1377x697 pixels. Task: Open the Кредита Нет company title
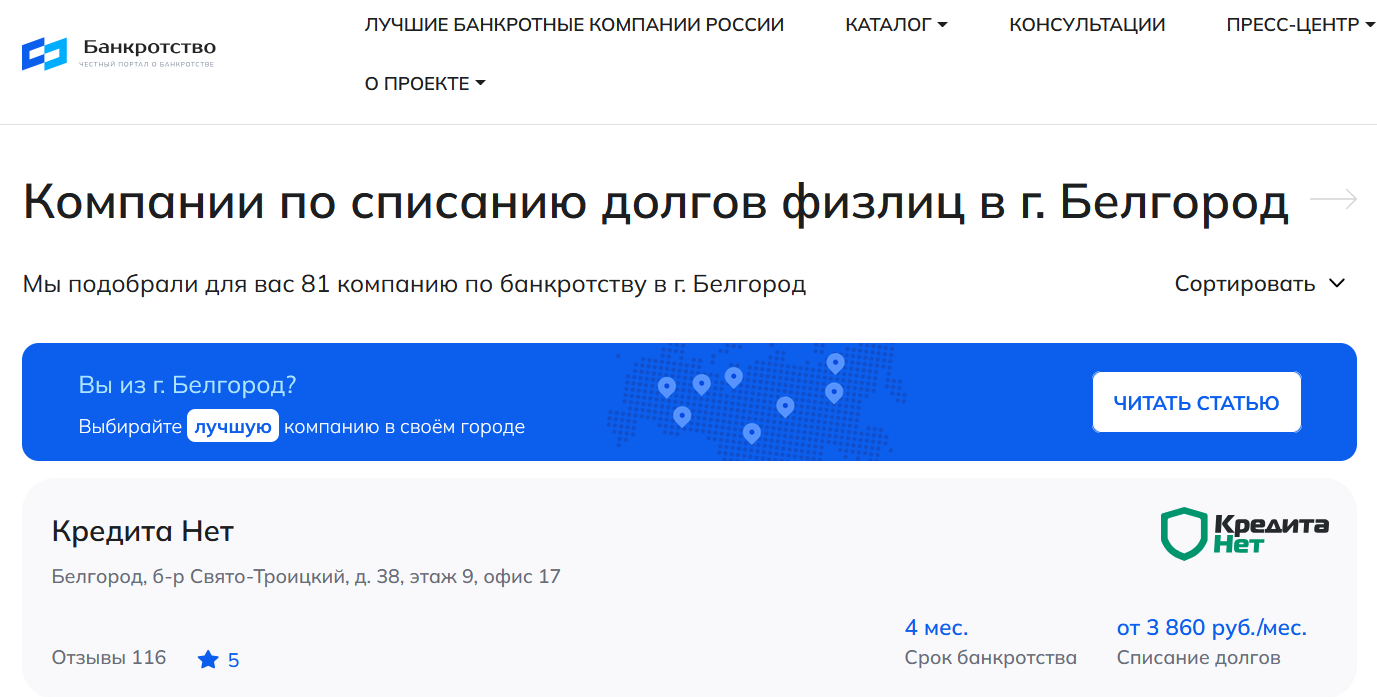(x=142, y=531)
